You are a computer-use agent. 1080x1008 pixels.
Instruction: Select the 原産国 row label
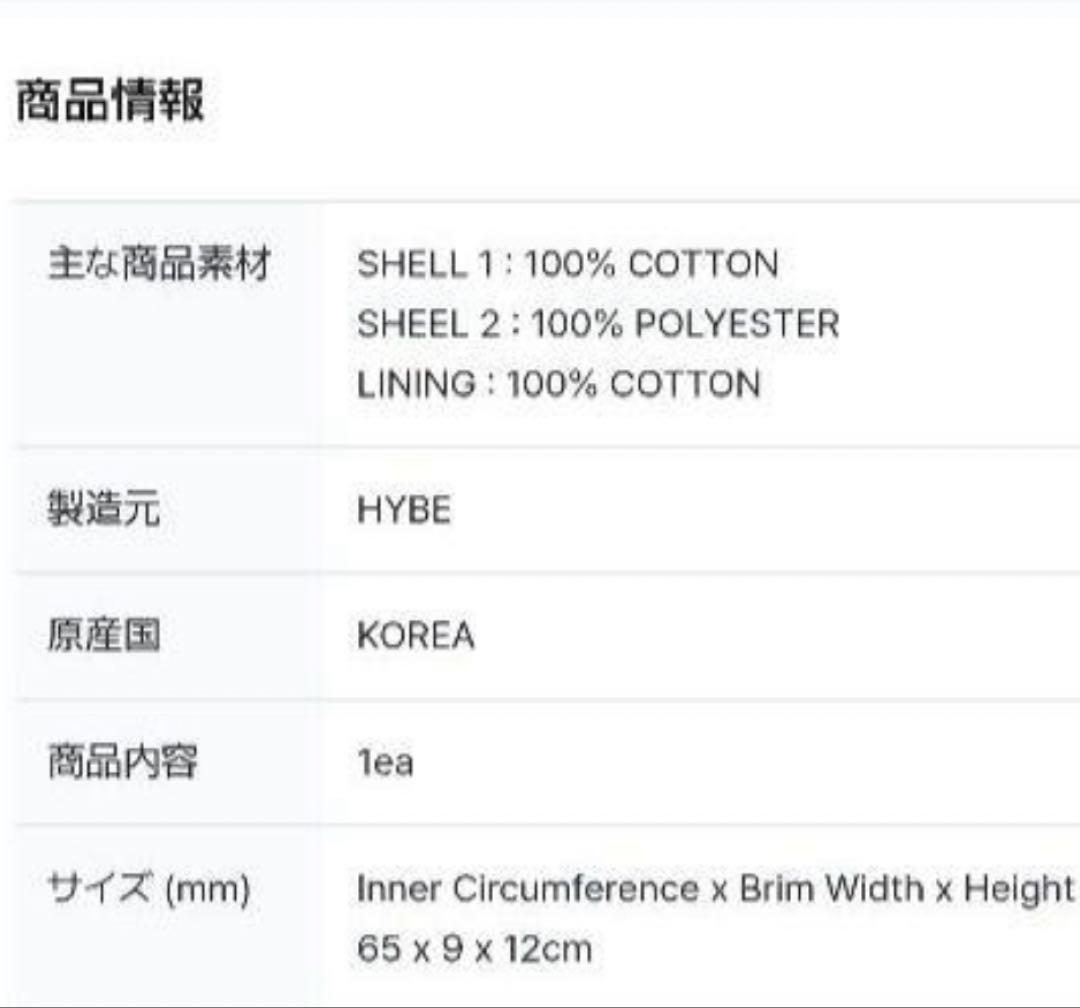pos(103,636)
